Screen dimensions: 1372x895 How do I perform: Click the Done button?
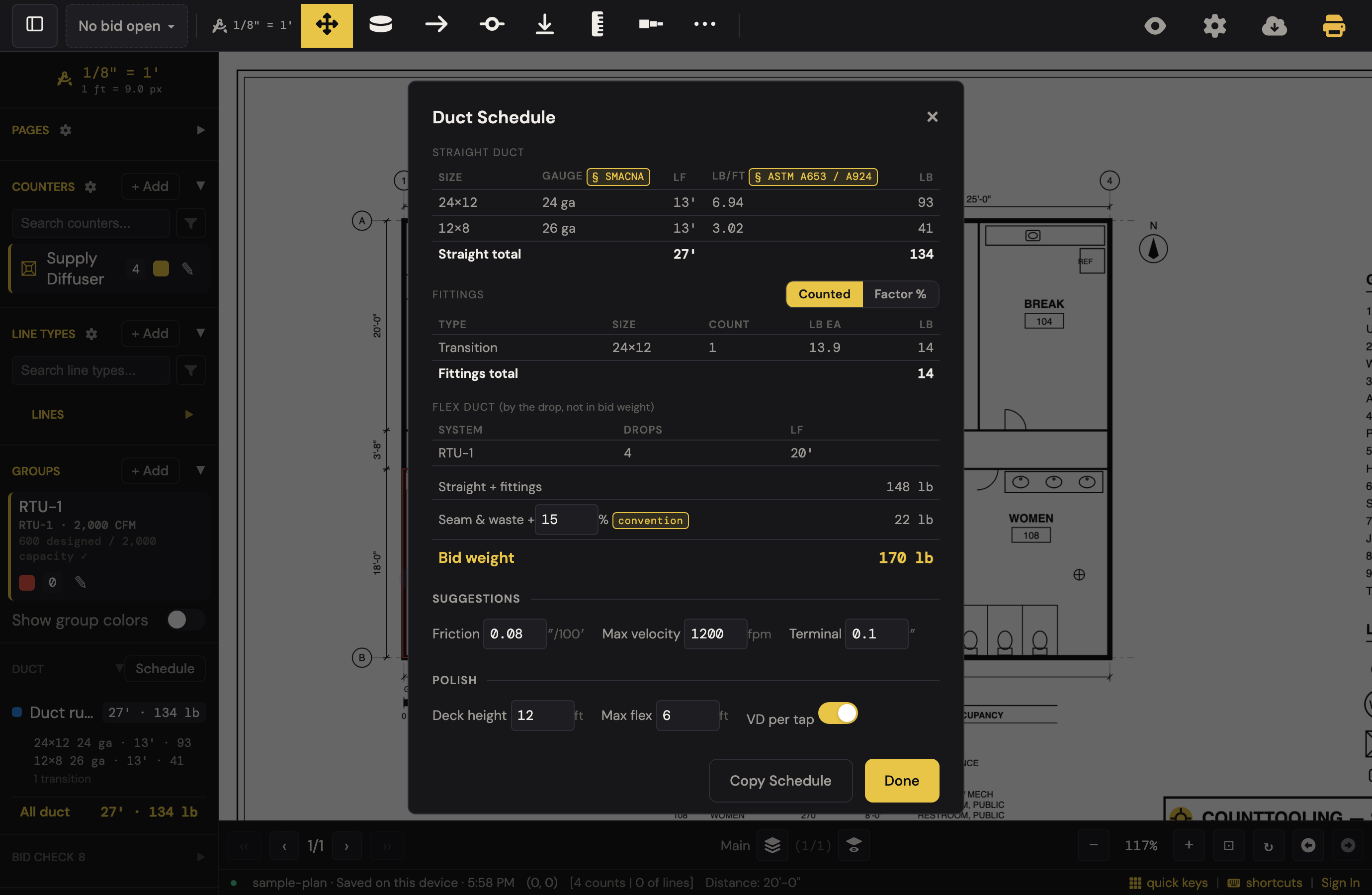pos(902,781)
